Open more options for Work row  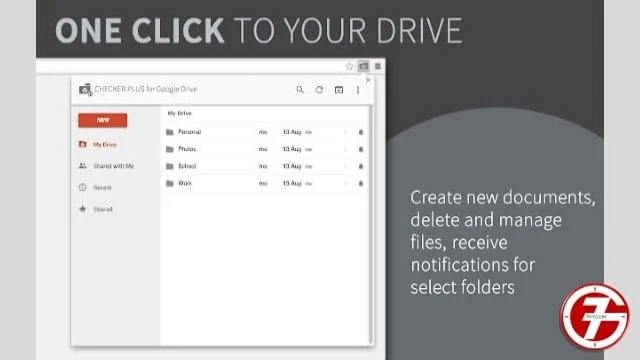pos(345,183)
